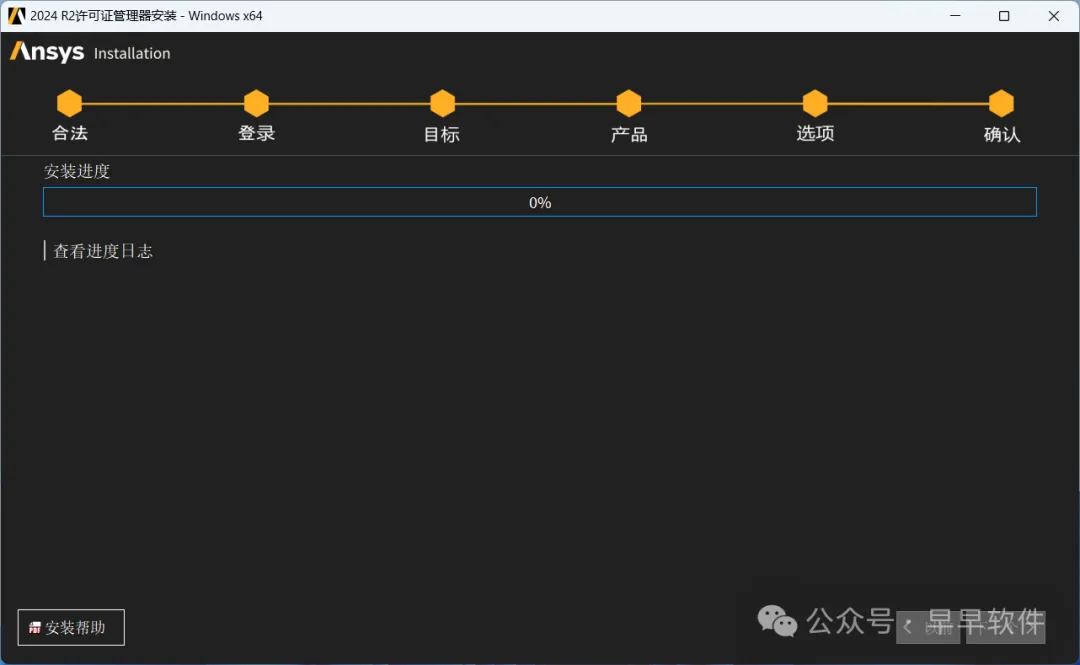1080x665 pixels.
Task: Minimize the installer window
Action: 955,15
